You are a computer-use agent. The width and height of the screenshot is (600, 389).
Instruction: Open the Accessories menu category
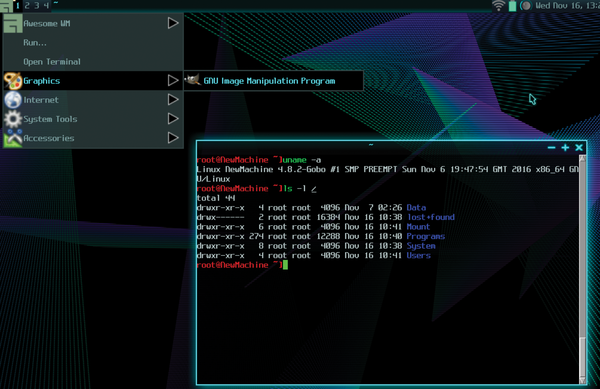93,138
